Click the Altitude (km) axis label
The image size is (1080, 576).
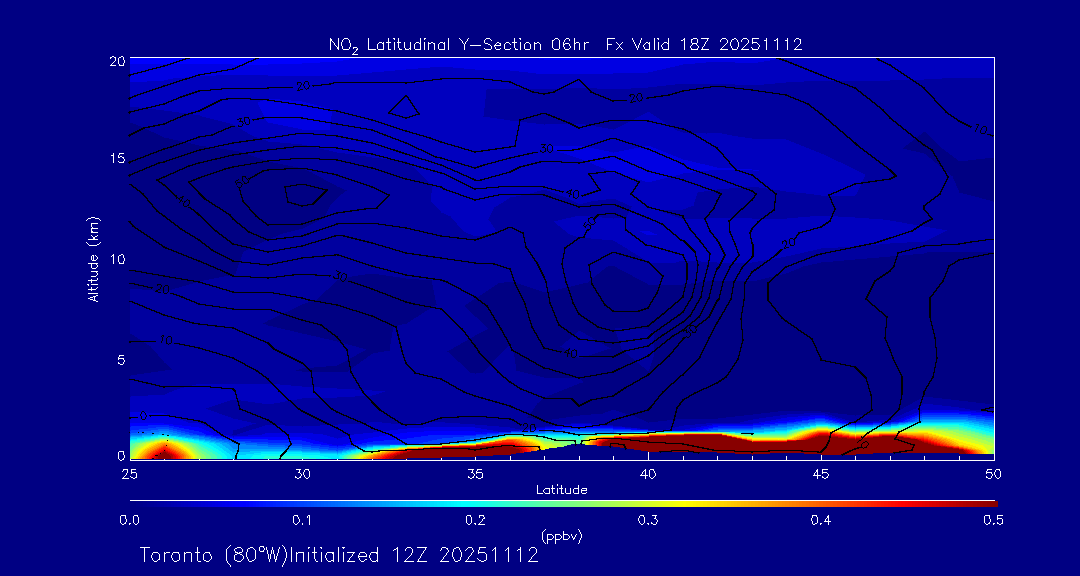pos(93,258)
